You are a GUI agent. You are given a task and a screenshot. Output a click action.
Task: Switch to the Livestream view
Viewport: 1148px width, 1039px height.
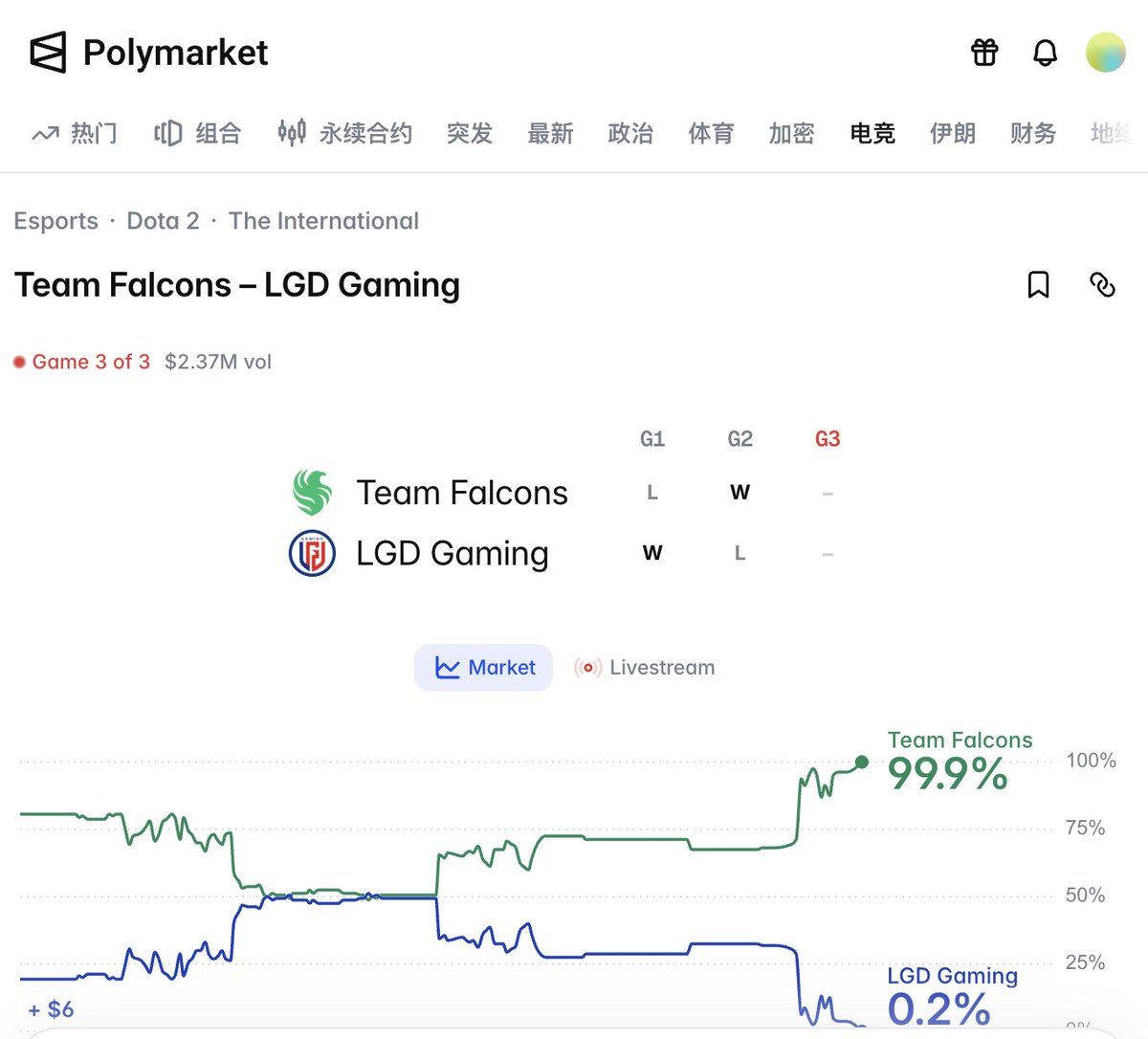click(644, 668)
